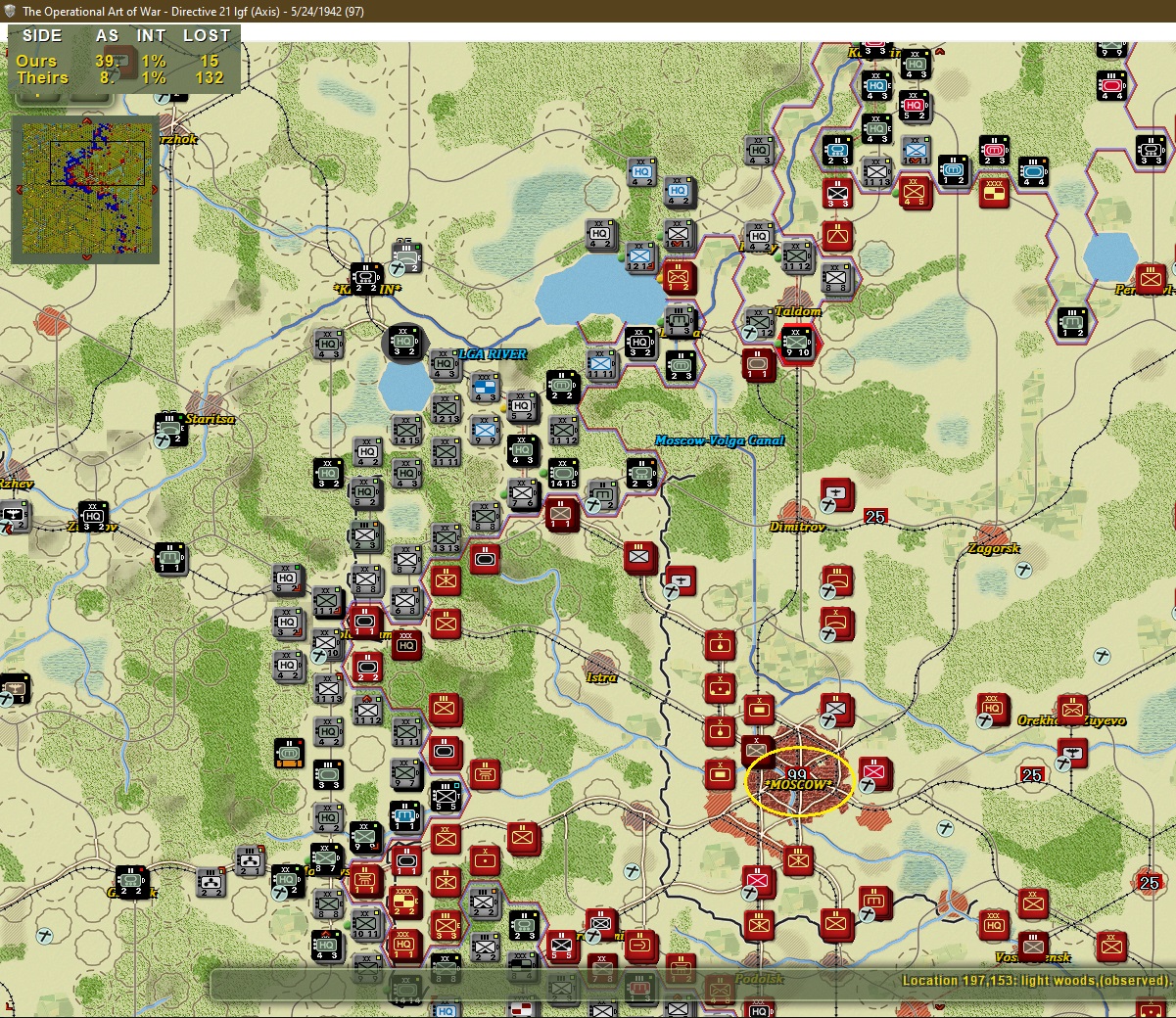Select the blue-white XXX 4-3 corps unit
Viewport: 1176px width, 1018px height.
[485, 388]
